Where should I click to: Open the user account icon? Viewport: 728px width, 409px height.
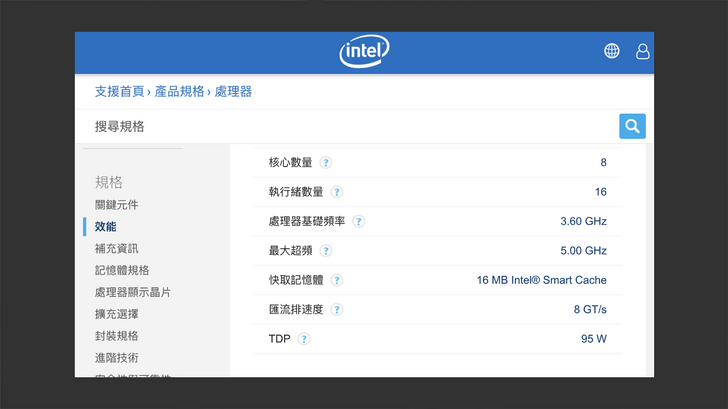pyautogui.click(x=642, y=51)
